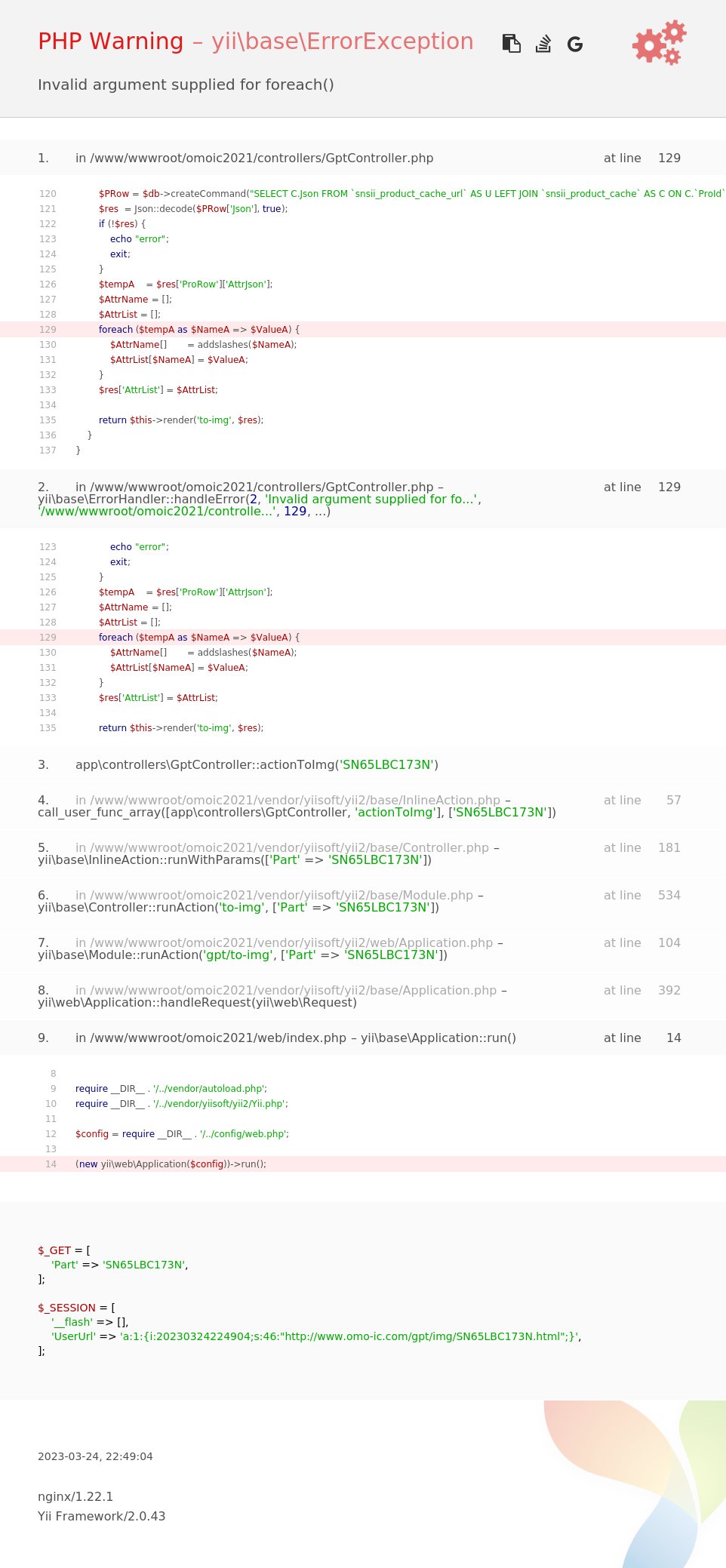Image resolution: width=726 pixels, height=1568 pixels.
Task: Click the 'Invalid argument supplied for foreach()' message
Action: (186, 85)
